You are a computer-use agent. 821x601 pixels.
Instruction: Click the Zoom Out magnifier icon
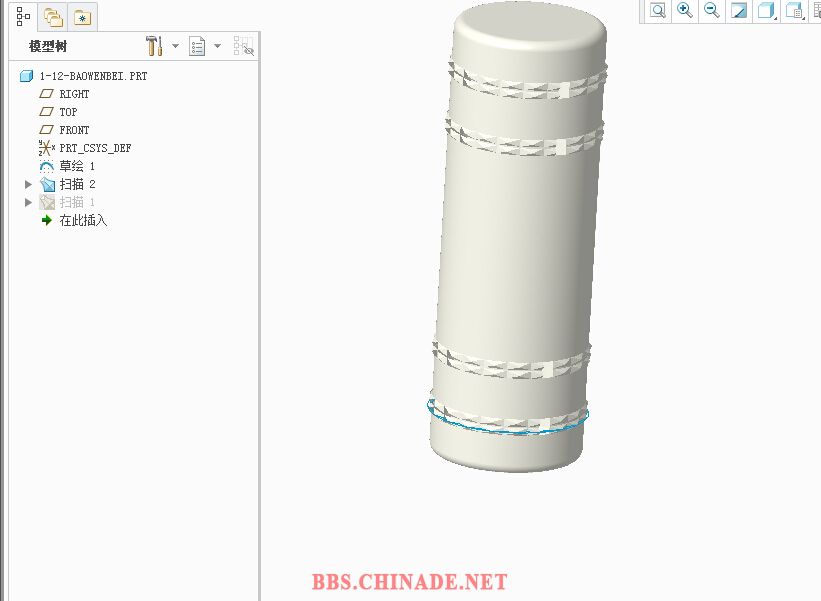[712, 10]
